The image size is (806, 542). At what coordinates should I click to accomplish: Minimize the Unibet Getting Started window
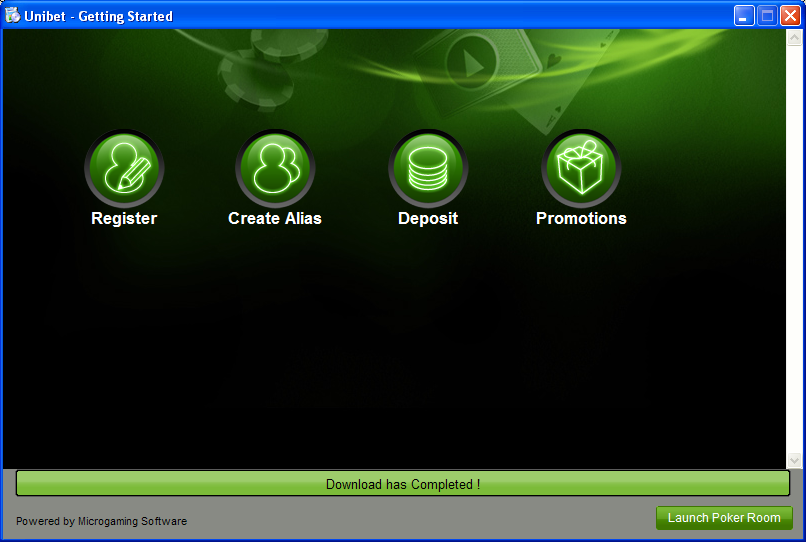point(743,15)
